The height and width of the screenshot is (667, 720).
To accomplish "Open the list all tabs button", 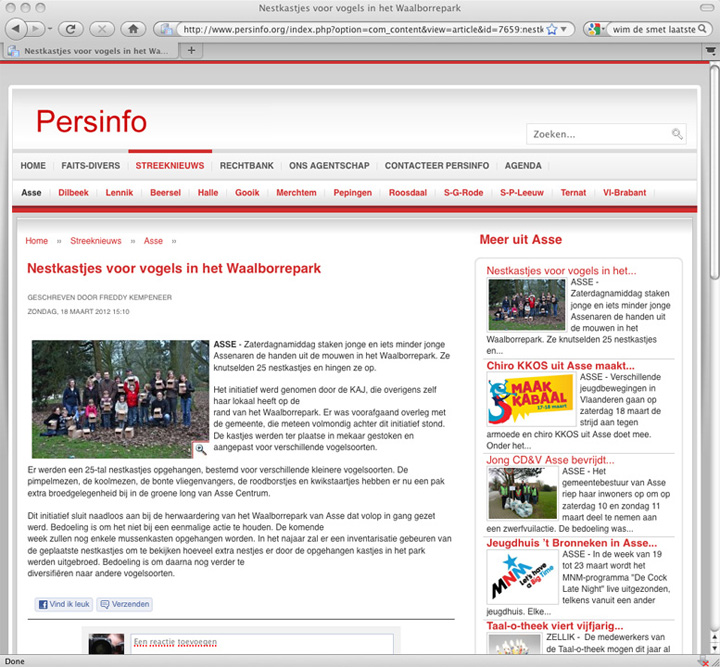I will (711, 50).
